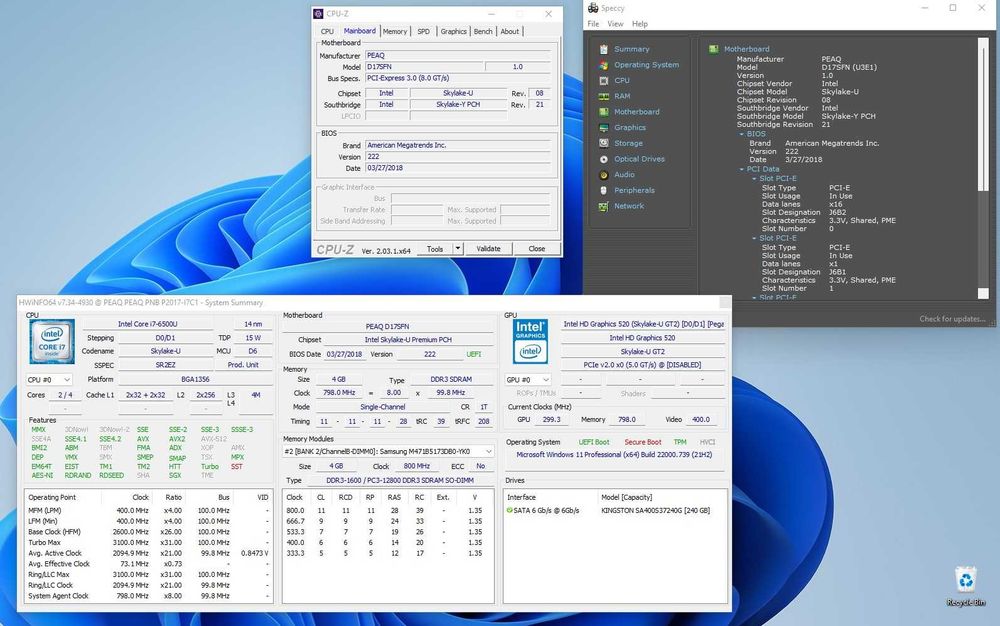1000x626 pixels.
Task: Click Motherboard heading icon in Speccy details pane
Action: click(x=714, y=49)
